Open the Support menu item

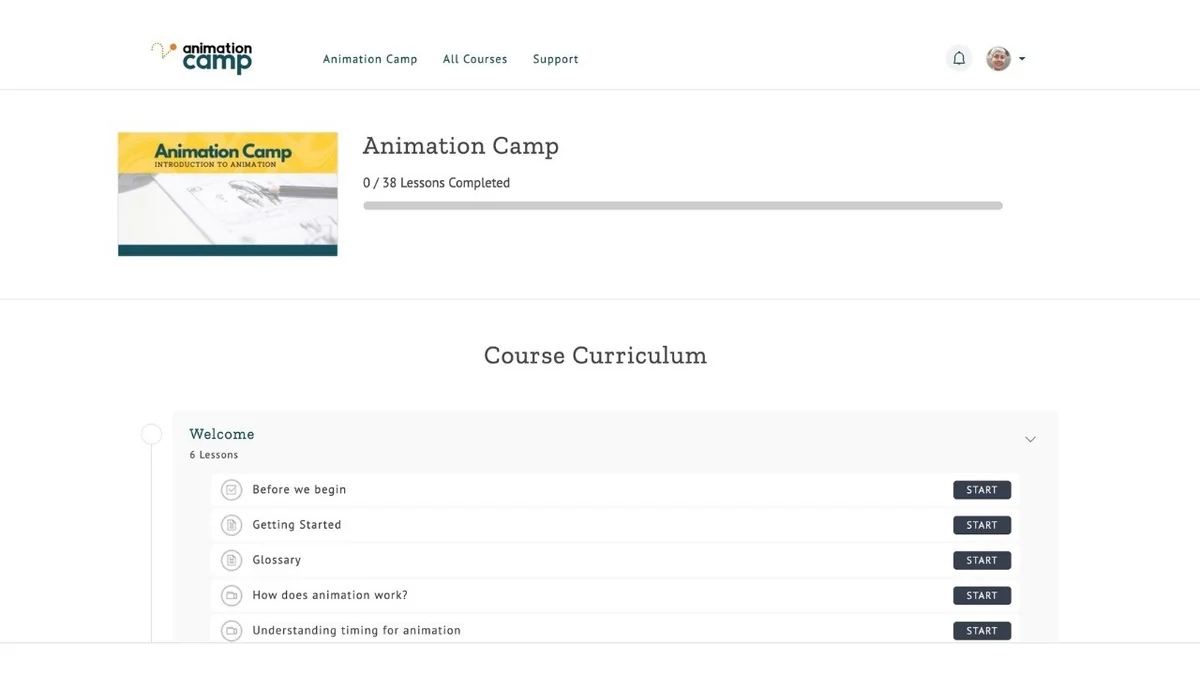[556, 59]
